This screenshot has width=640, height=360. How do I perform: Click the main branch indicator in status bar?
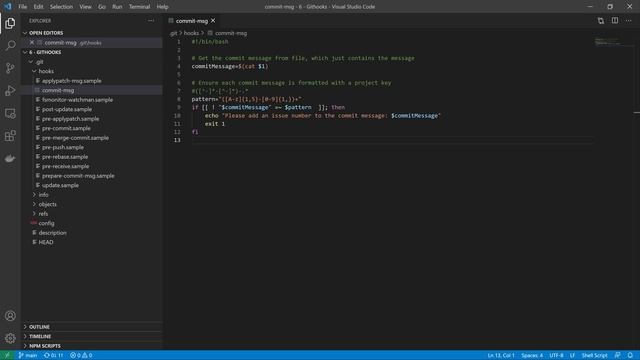[28, 355]
